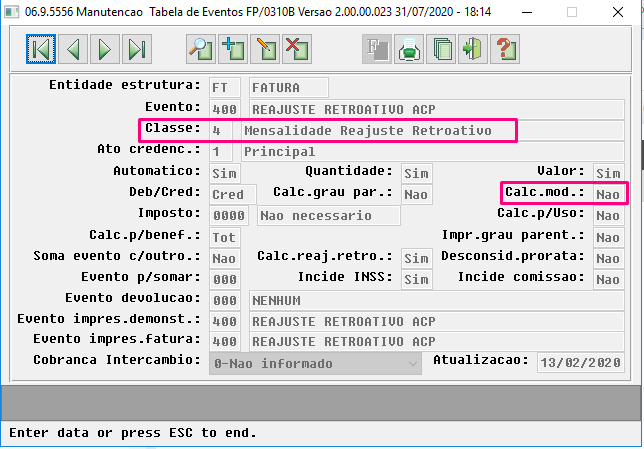Click the 'Cobranca Intercambio:' label
This screenshot has height=449, width=644.
117,360
